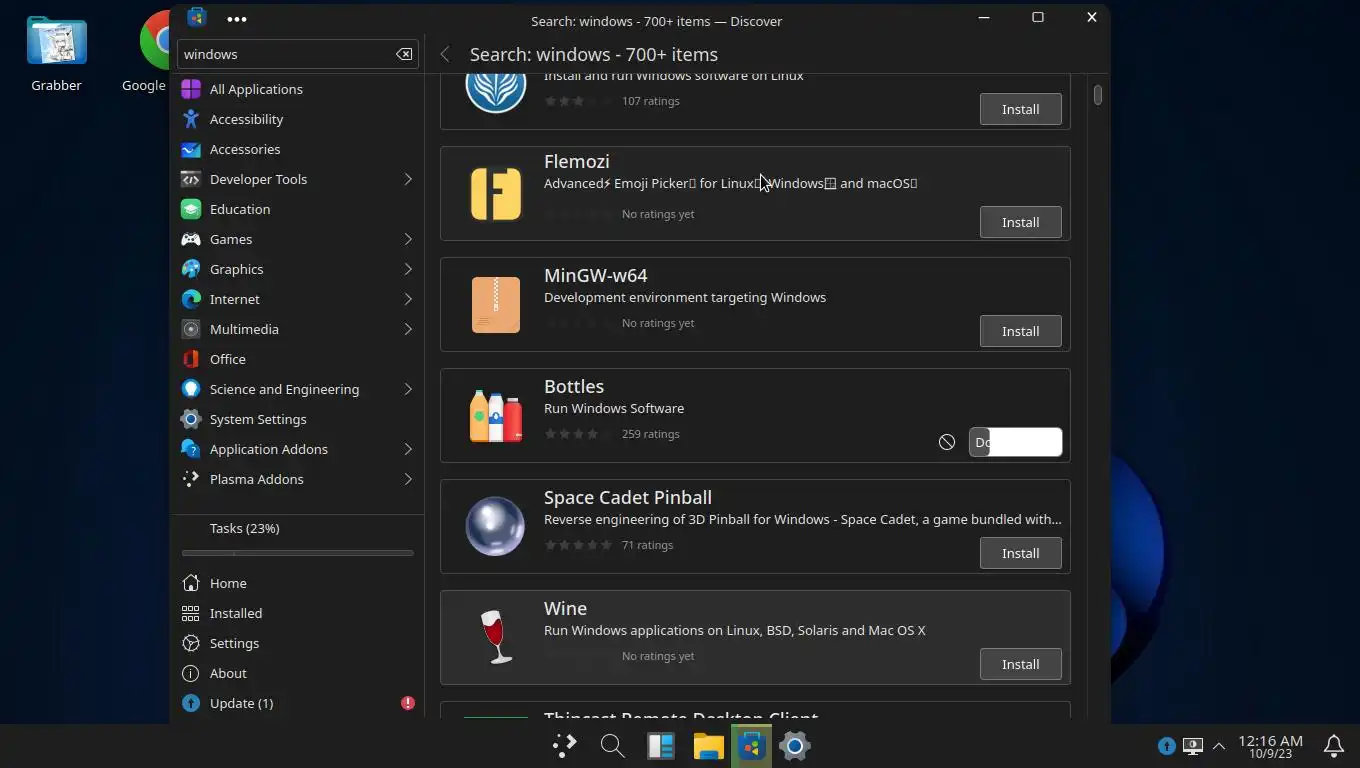This screenshot has height=768, width=1360.
Task: Click the update alert badge icon
Action: coord(408,703)
